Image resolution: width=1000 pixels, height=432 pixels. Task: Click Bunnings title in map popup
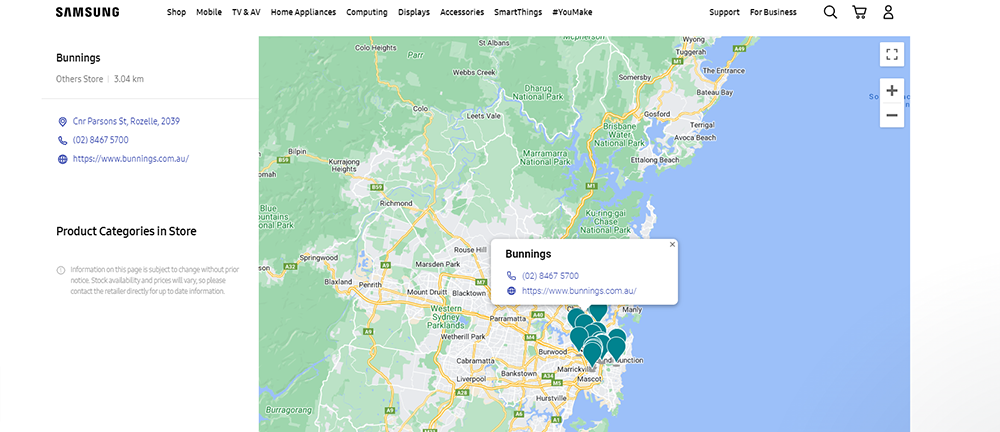(x=528, y=254)
